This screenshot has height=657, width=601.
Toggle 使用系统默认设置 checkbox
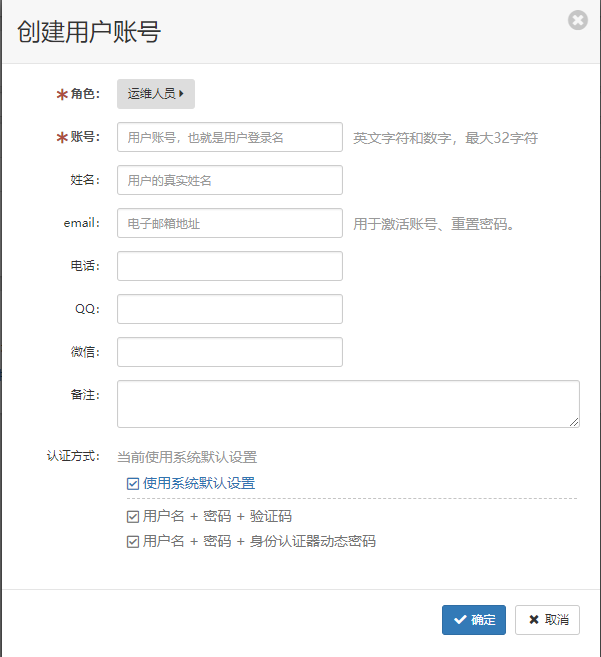[133, 484]
